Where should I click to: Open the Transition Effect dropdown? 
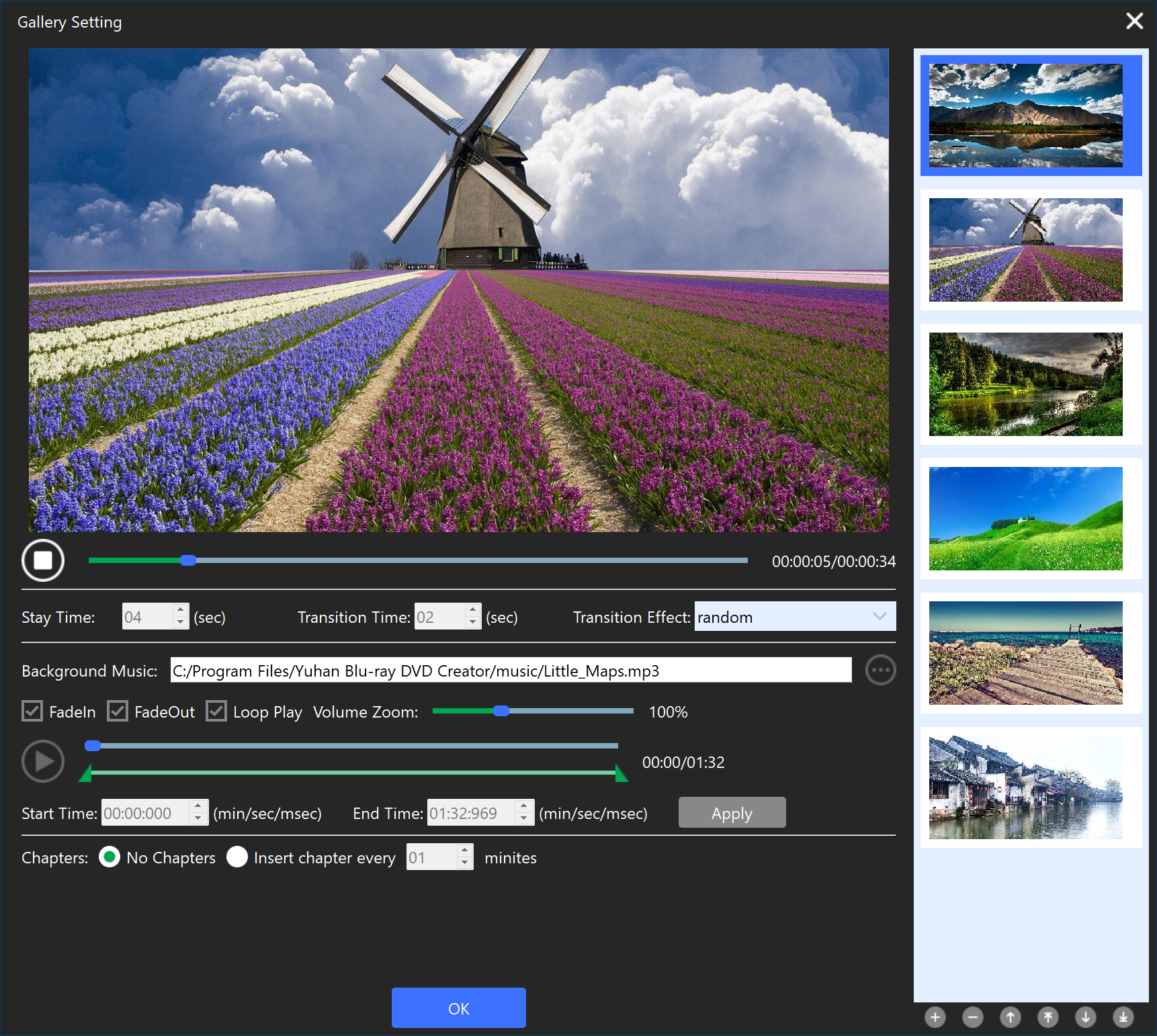point(795,617)
